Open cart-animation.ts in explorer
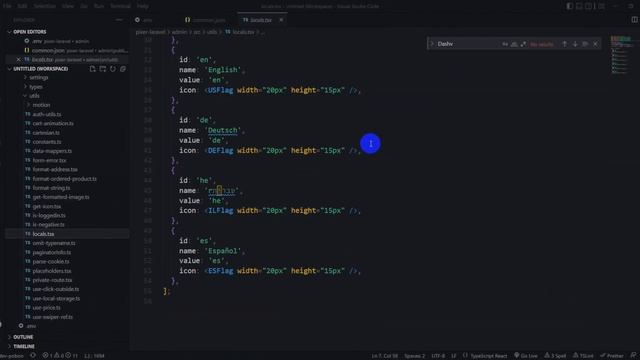Viewport: 640px width, 360px height. [53, 123]
